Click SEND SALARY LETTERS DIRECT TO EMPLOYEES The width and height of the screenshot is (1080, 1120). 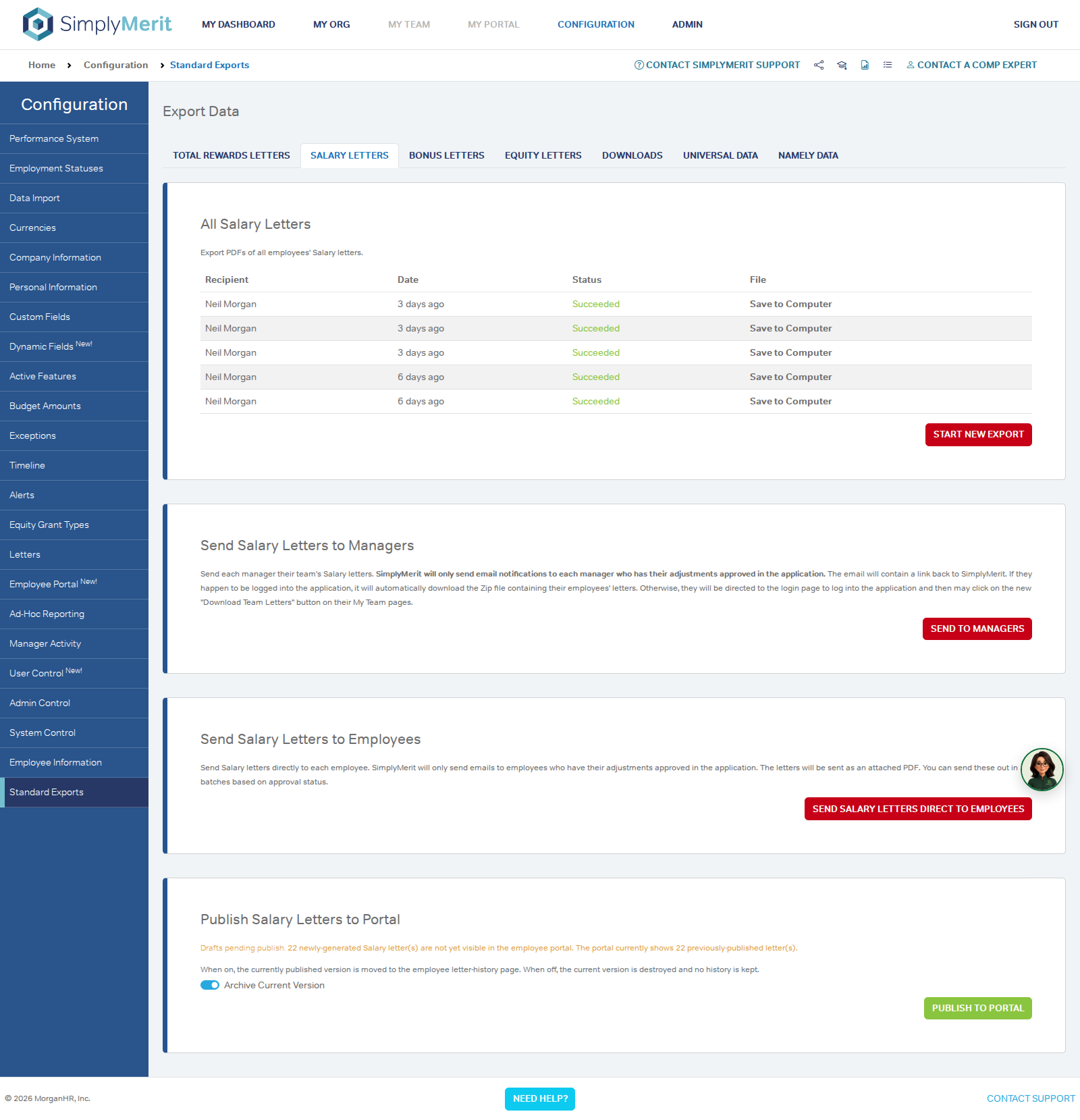(x=918, y=809)
